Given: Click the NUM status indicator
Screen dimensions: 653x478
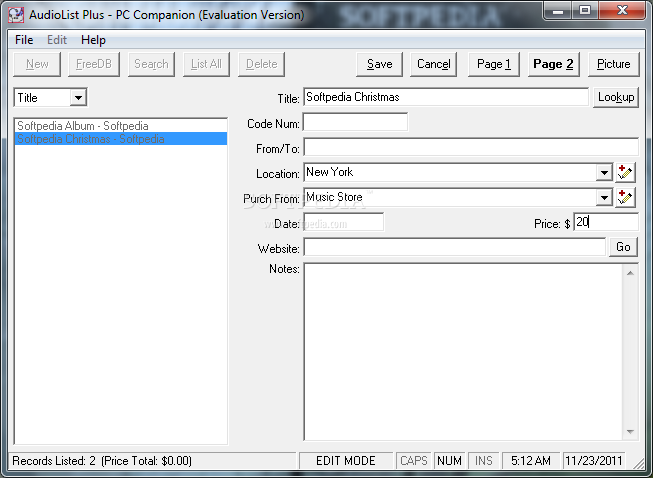Looking at the screenshot, I should pyautogui.click(x=449, y=461).
